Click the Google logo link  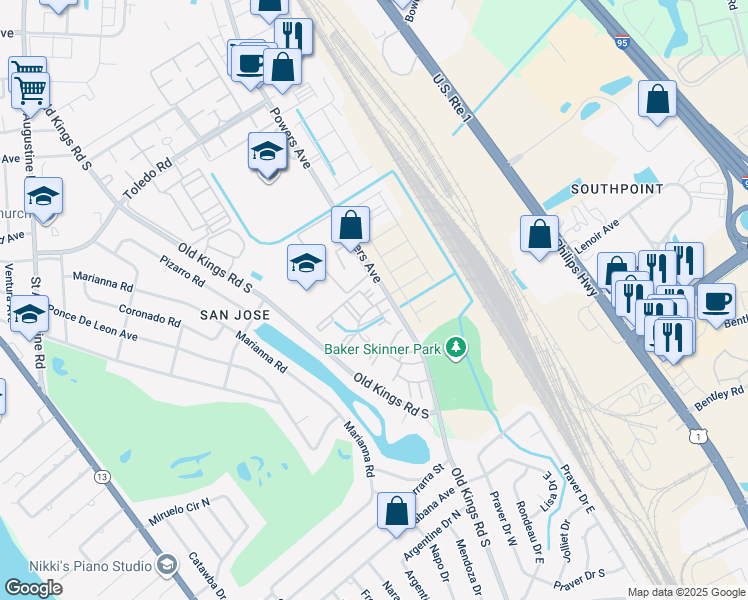pyautogui.click(x=33, y=588)
